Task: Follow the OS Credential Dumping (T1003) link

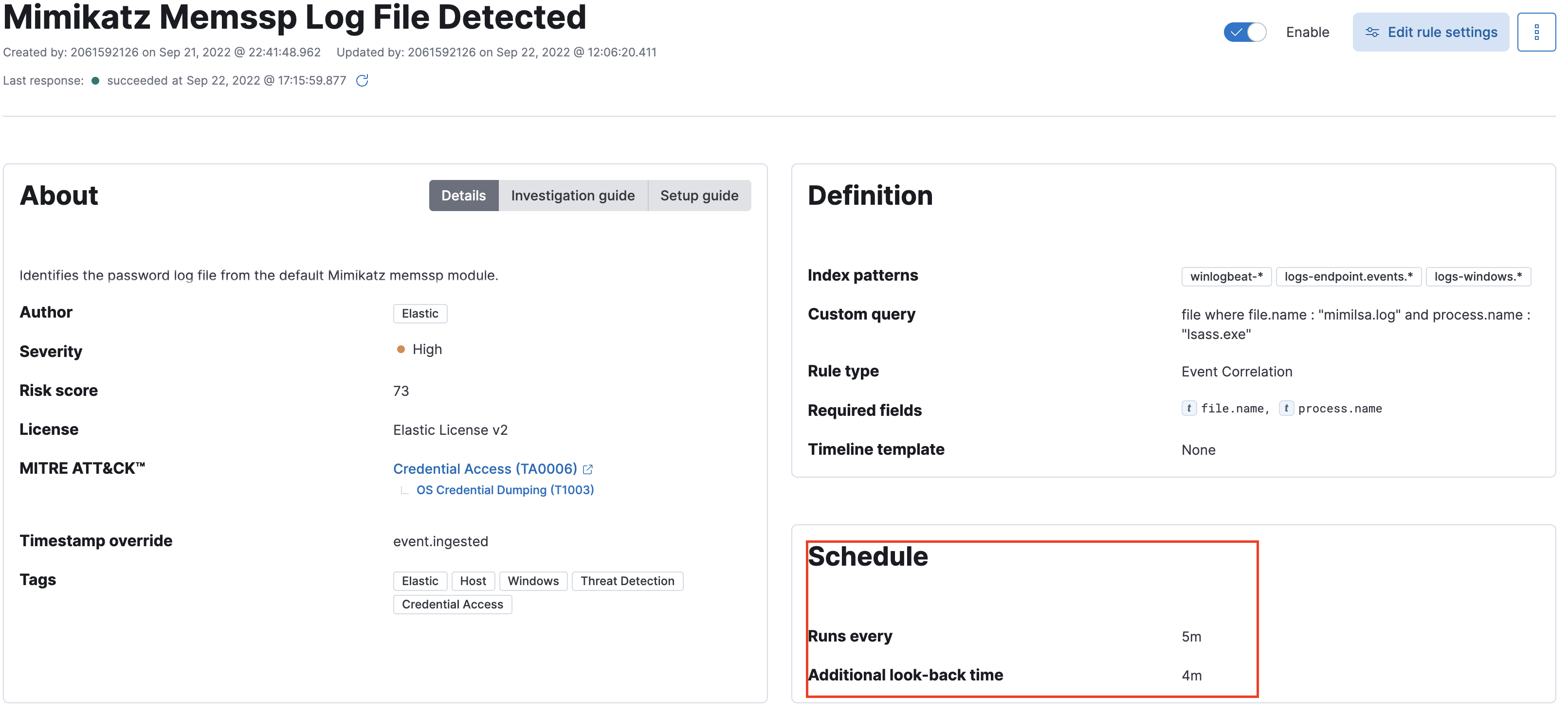Action: (x=505, y=490)
